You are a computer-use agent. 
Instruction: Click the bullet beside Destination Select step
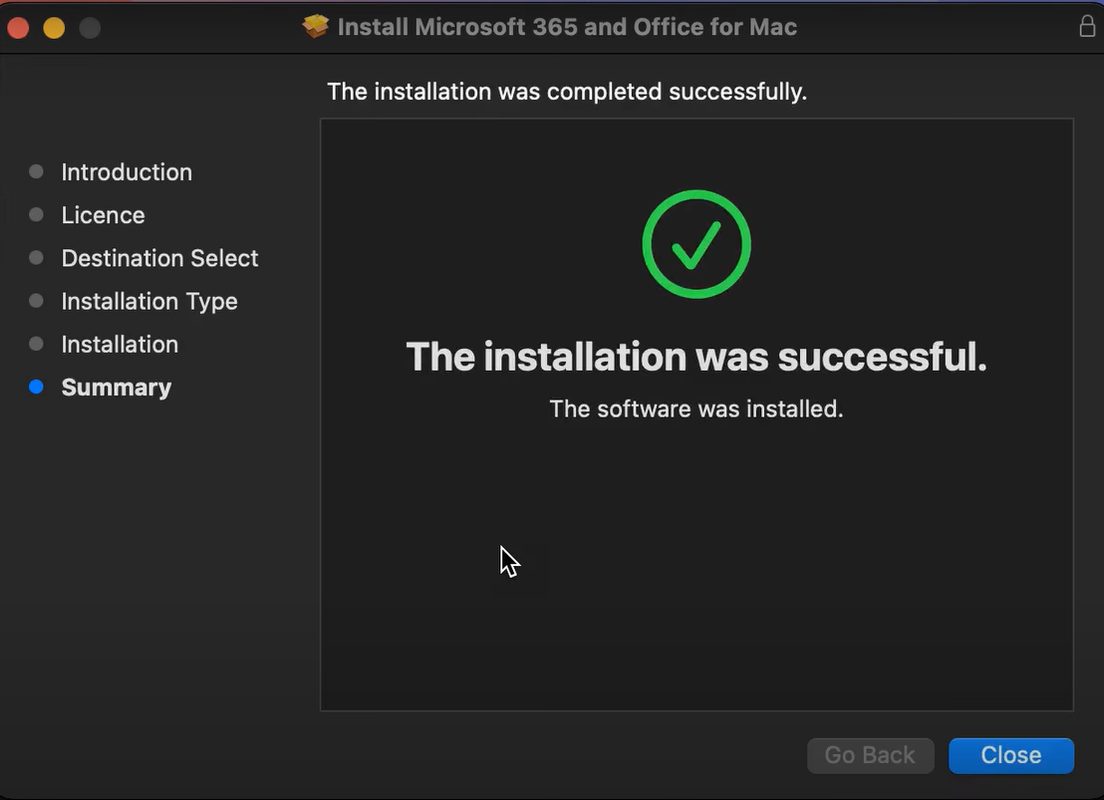point(35,258)
